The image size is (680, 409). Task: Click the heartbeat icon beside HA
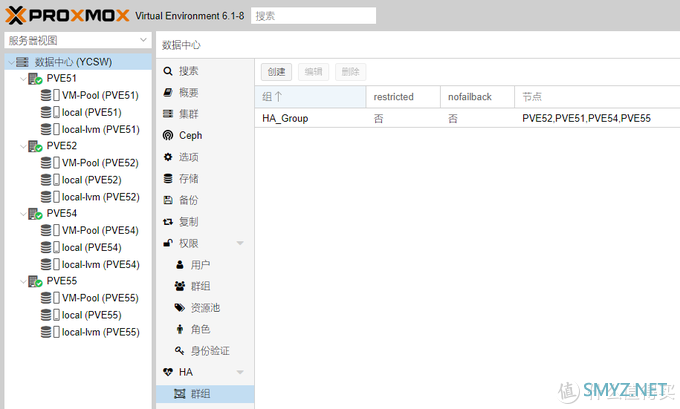[168, 372]
